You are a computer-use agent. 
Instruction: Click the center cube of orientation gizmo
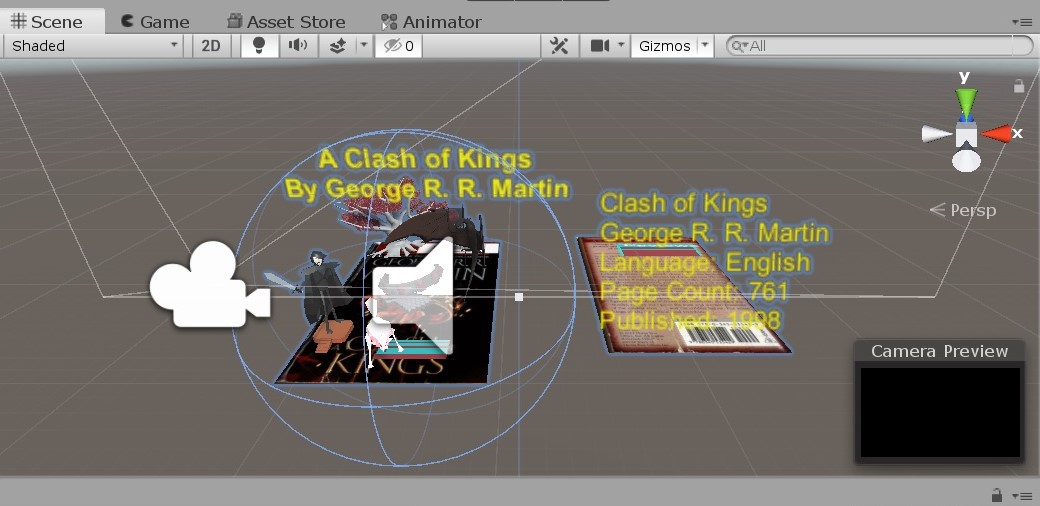click(x=966, y=134)
